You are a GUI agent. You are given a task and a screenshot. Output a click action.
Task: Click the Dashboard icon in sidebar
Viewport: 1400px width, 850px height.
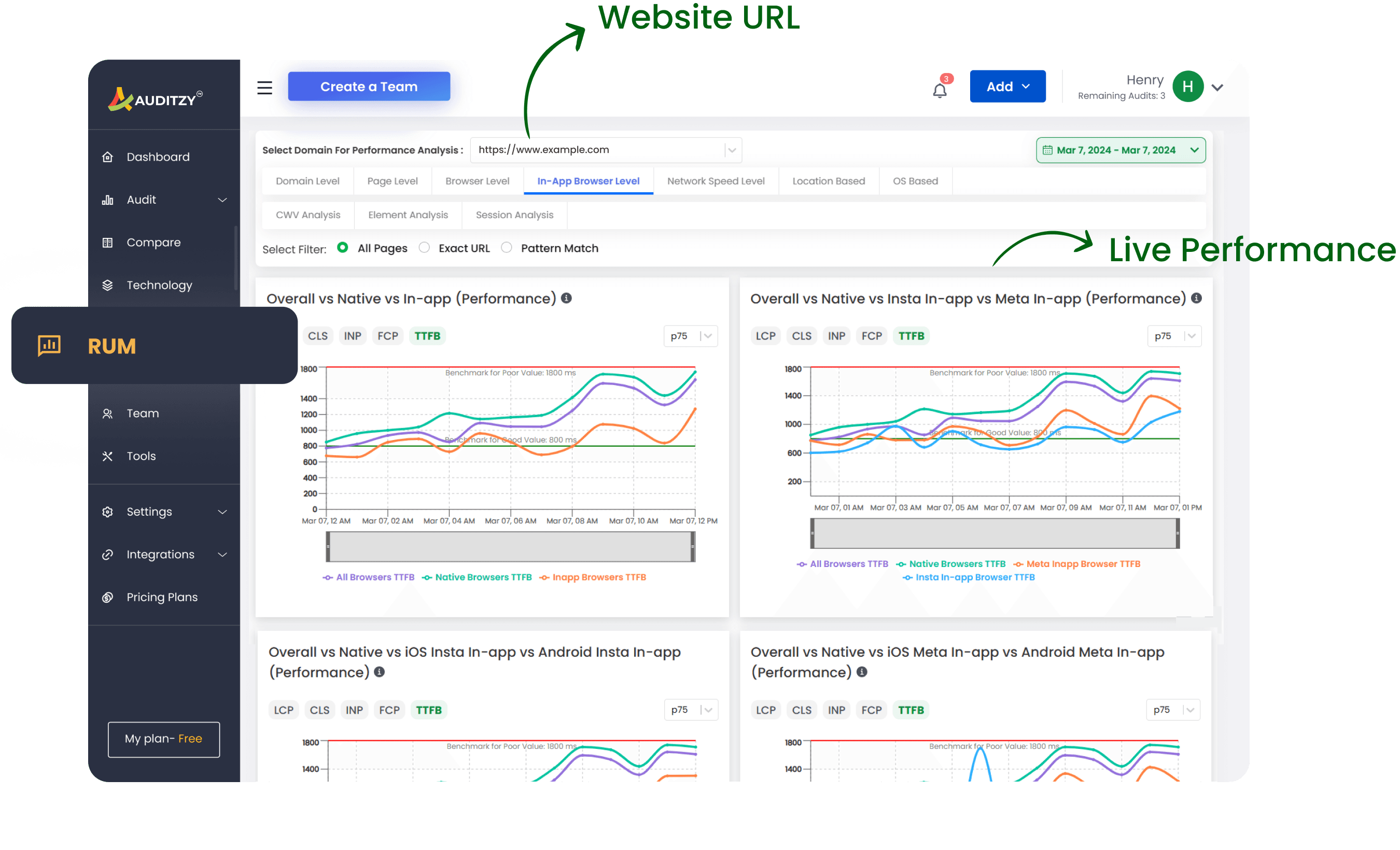(109, 156)
